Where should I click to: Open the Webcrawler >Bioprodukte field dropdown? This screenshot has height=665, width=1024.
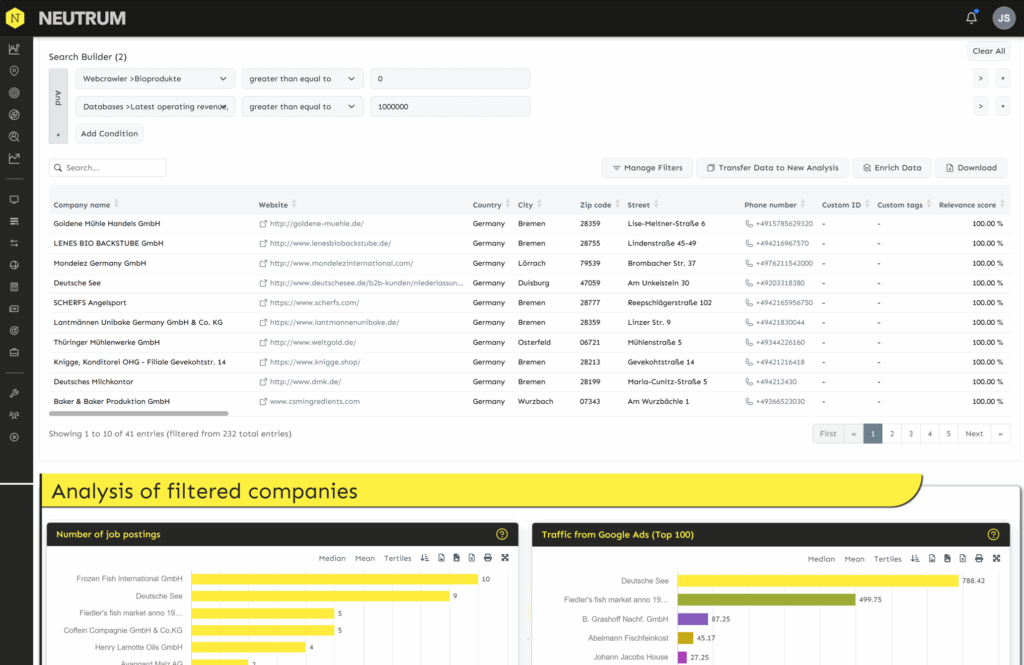155,78
